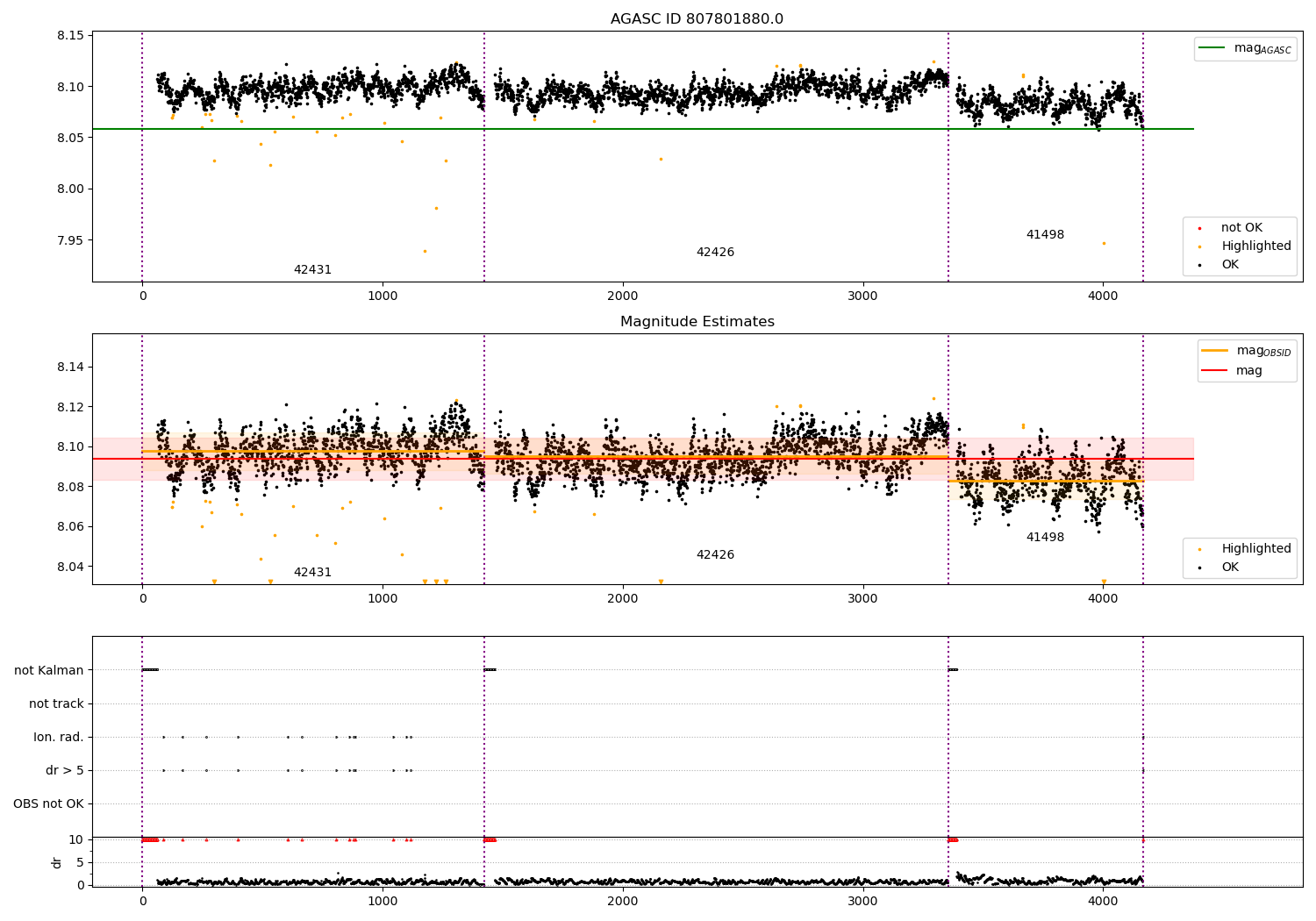
Task: Click the 4000 x-axis tick in the top plot
Action: click(x=1103, y=296)
